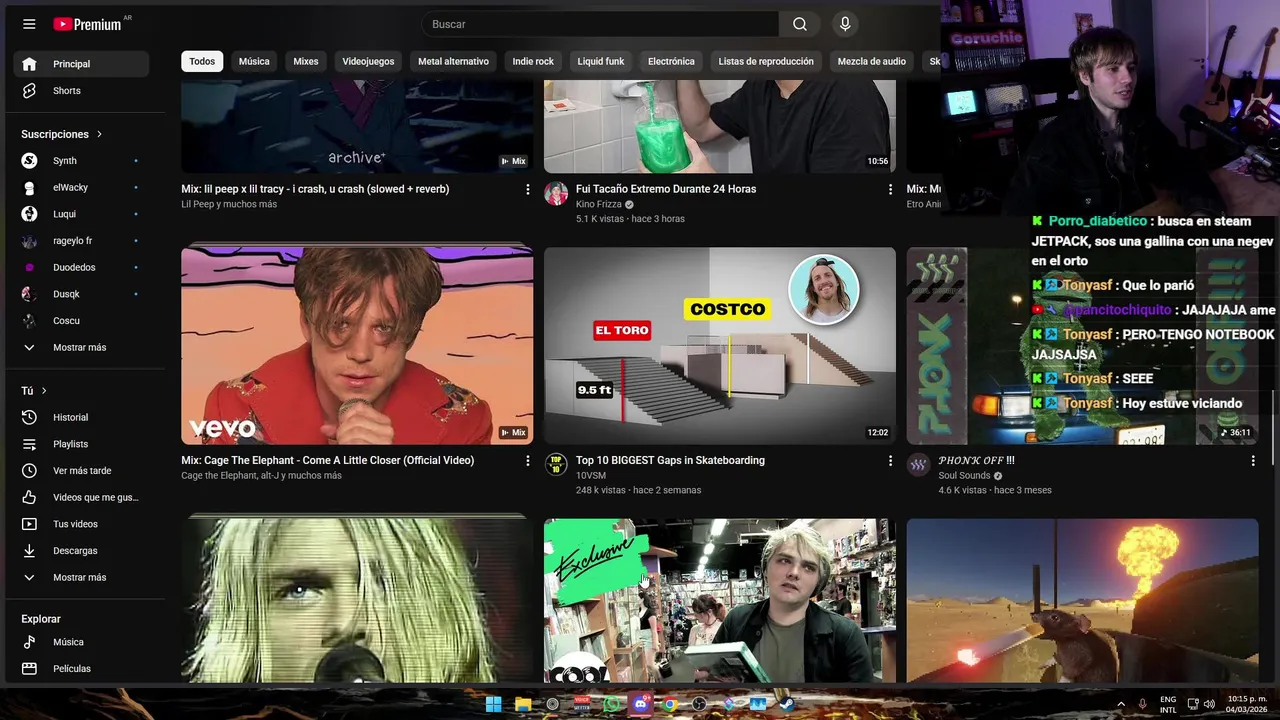
Task: Open 10VSM channel avatar
Action: pyautogui.click(x=556, y=465)
